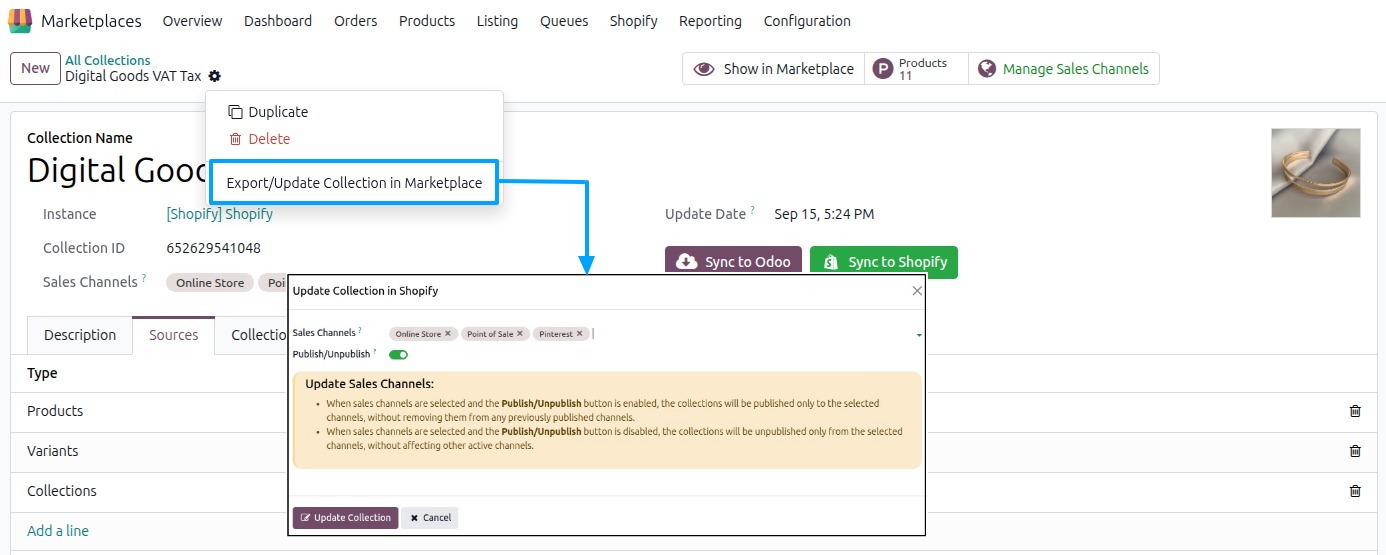Click Show in Marketplace button
The height and width of the screenshot is (555, 1386).
click(774, 69)
